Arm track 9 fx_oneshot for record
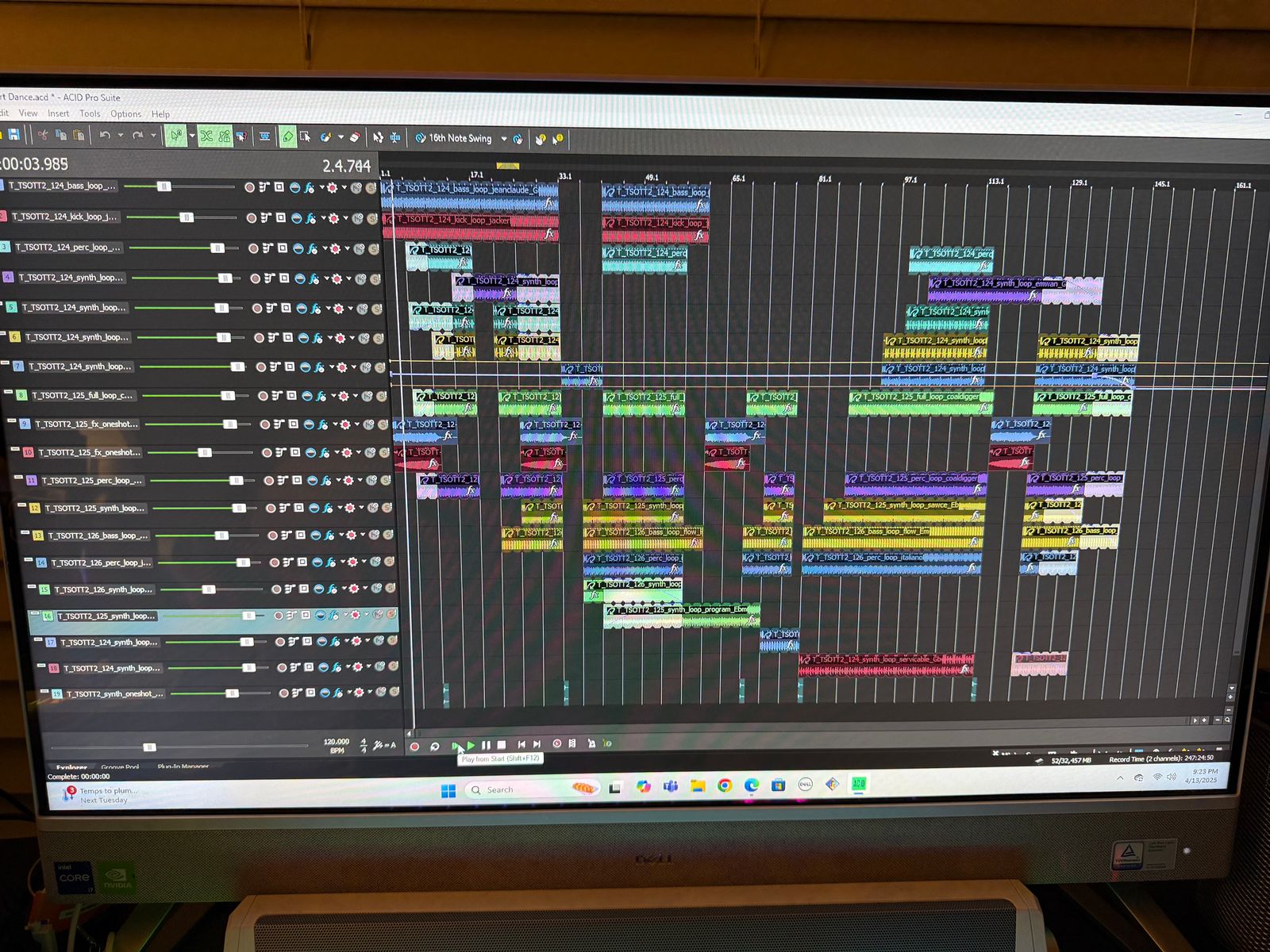1270x952 pixels. tap(265, 424)
